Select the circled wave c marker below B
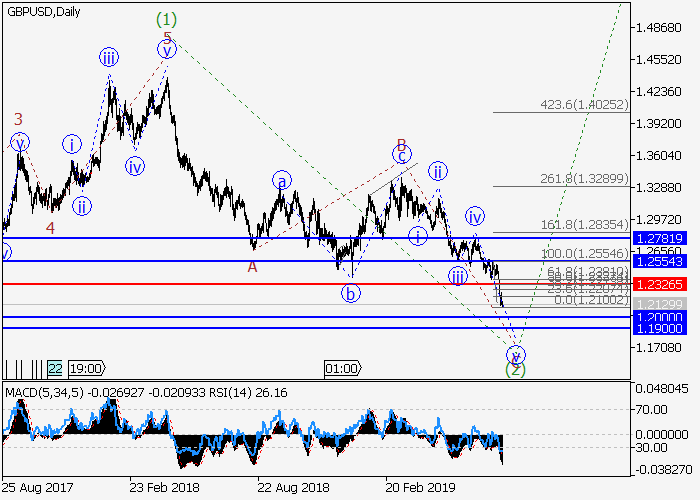This screenshot has width=700, height=500. pos(402,155)
